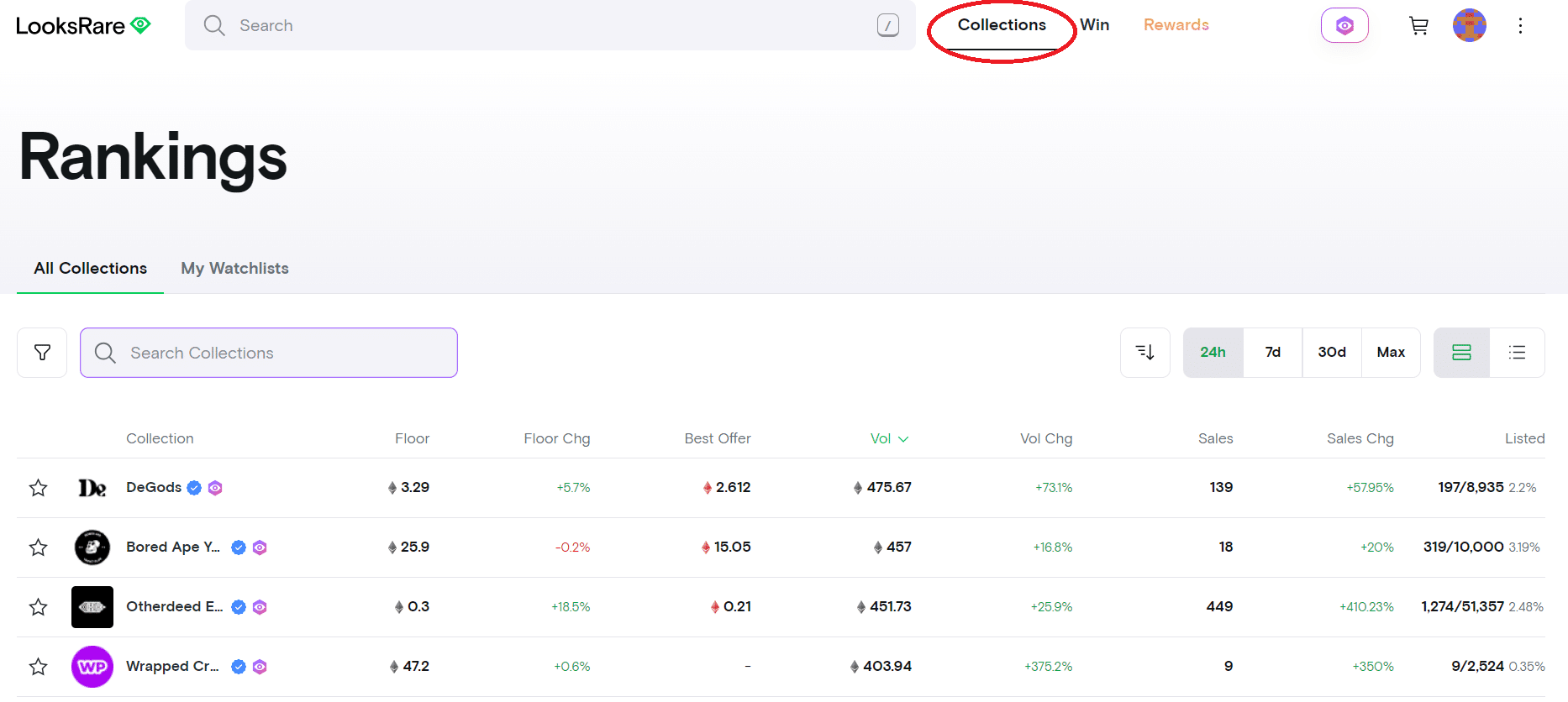Click the purple LOOKS token button
The width and height of the screenshot is (1568, 702).
tap(1344, 25)
